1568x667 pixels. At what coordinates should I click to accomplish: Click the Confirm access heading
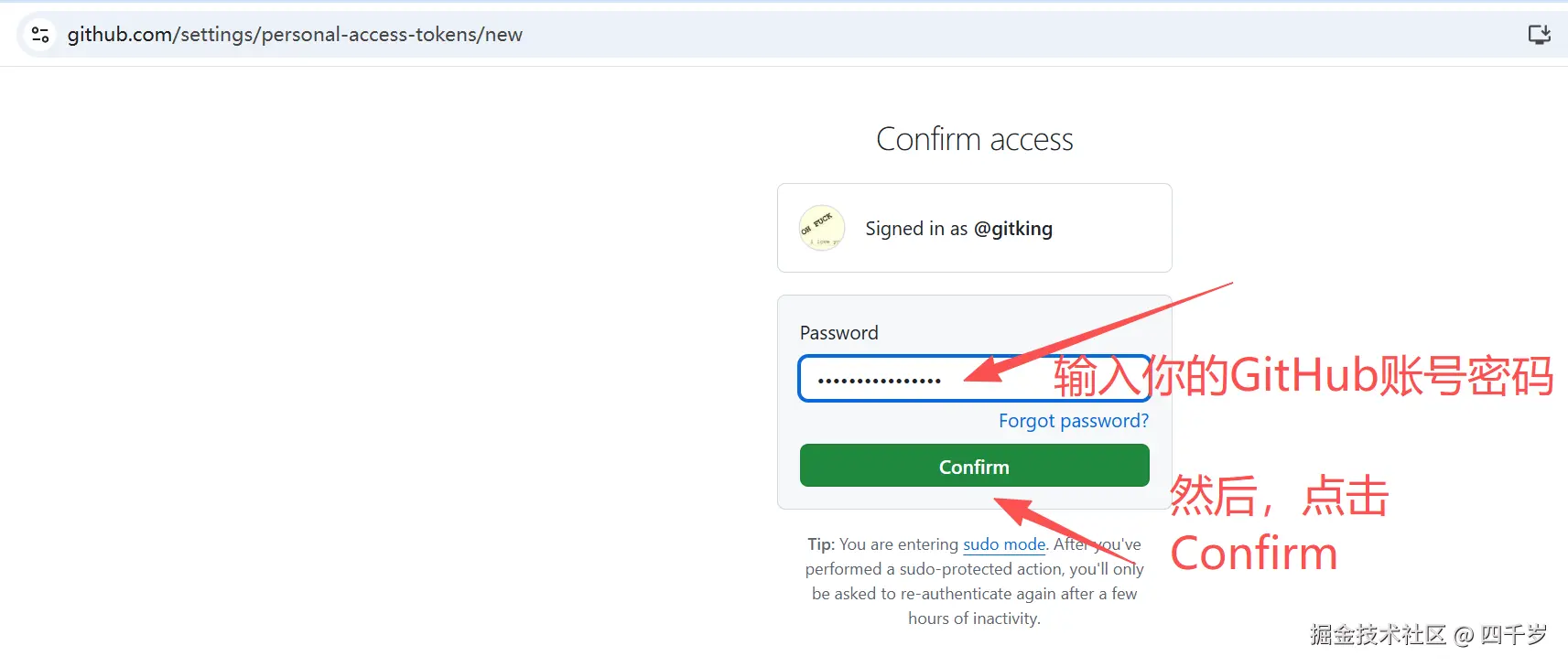(974, 139)
